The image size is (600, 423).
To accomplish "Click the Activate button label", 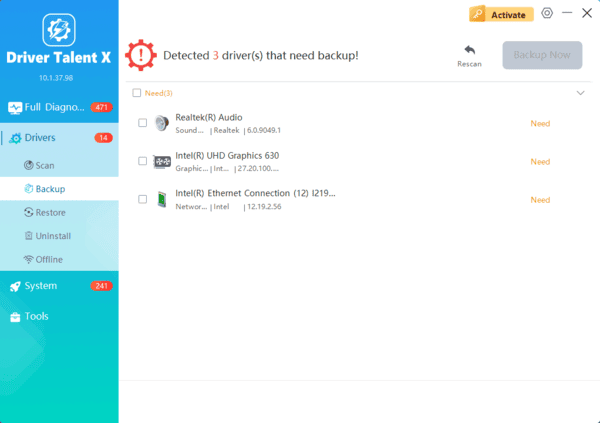I will click(508, 15).
